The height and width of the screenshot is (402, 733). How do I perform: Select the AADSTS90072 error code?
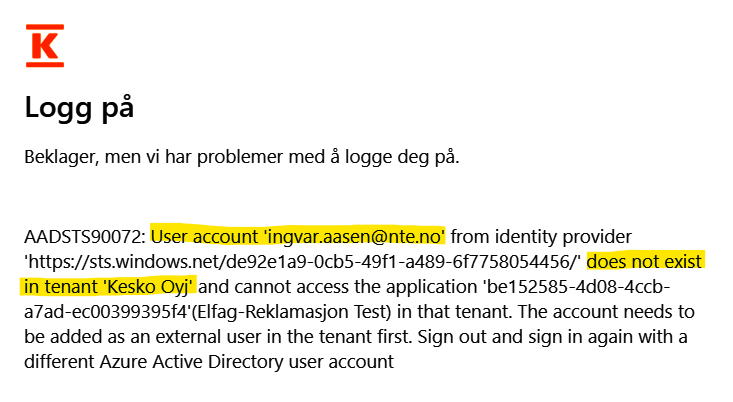coord(84,237)
